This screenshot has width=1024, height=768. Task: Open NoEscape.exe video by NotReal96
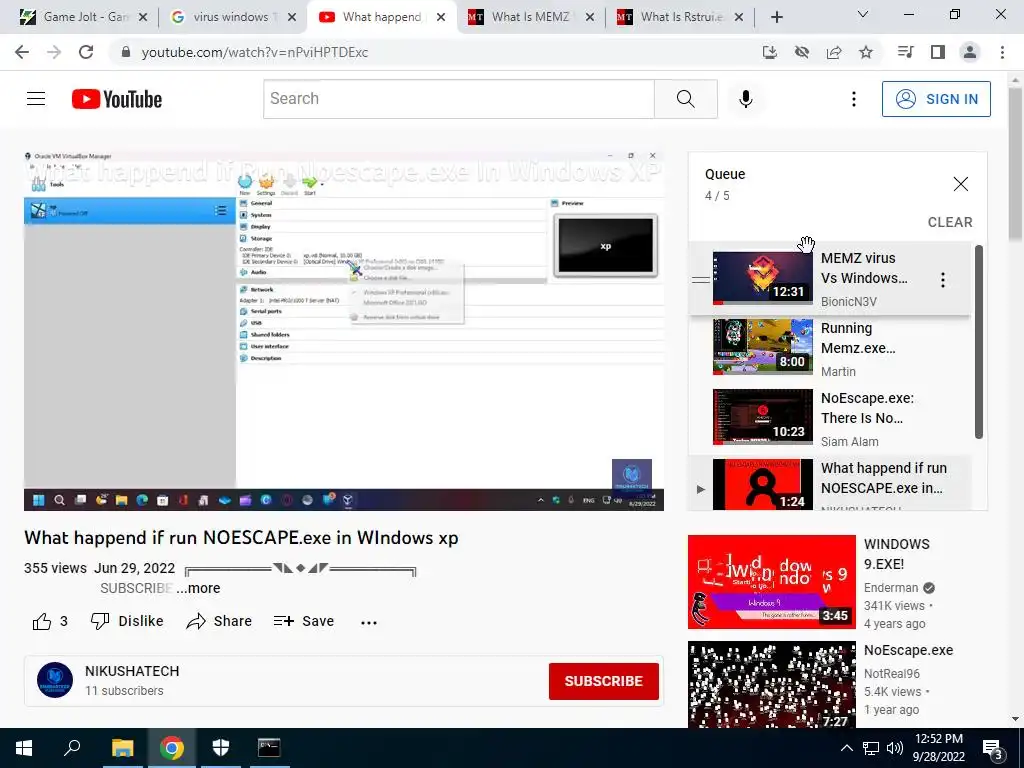pyautogui.click(x=771, y=684)
